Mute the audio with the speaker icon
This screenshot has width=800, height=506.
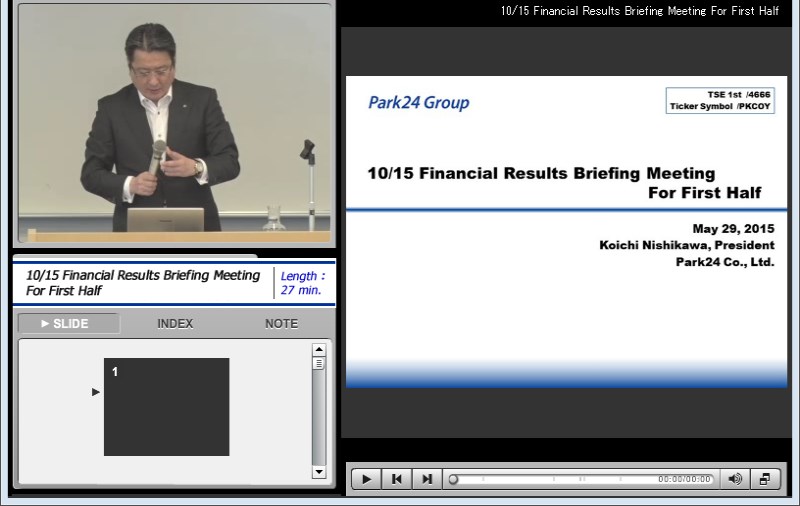(x=735, y=479)
